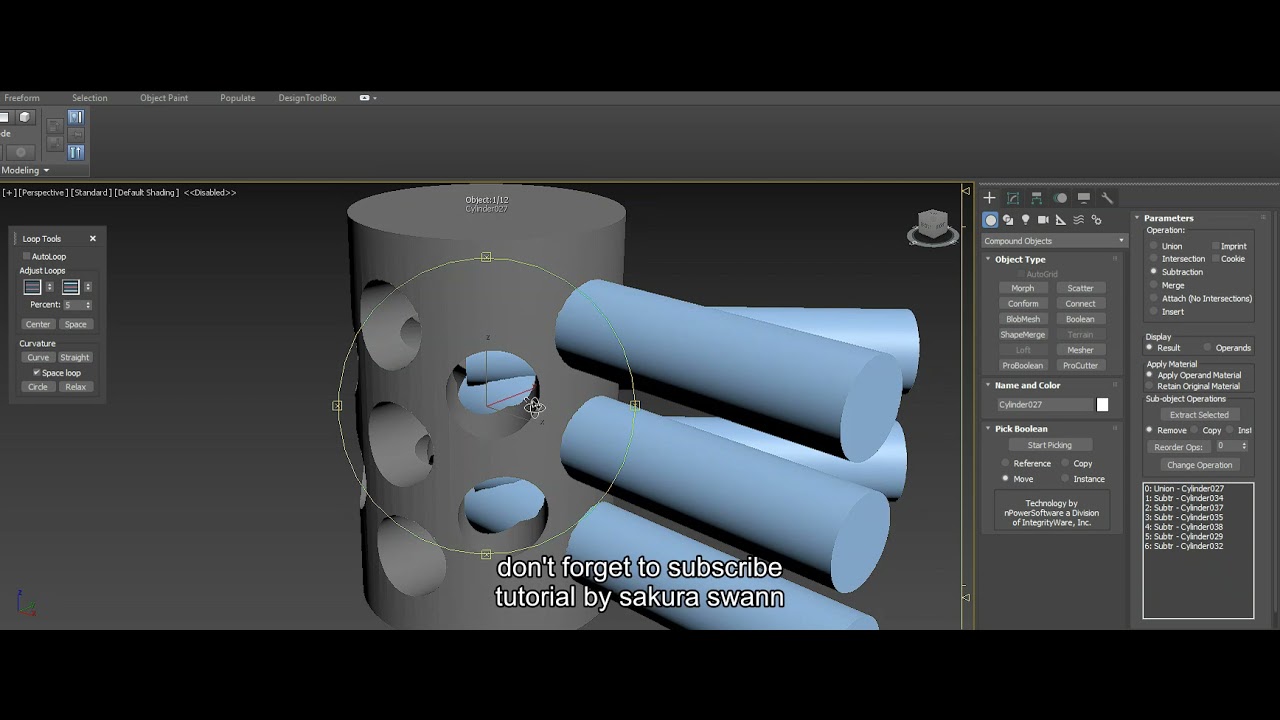1280x720 pixels.
Task: Enable the Imprint checkbox
Action: click(1216, 246)
